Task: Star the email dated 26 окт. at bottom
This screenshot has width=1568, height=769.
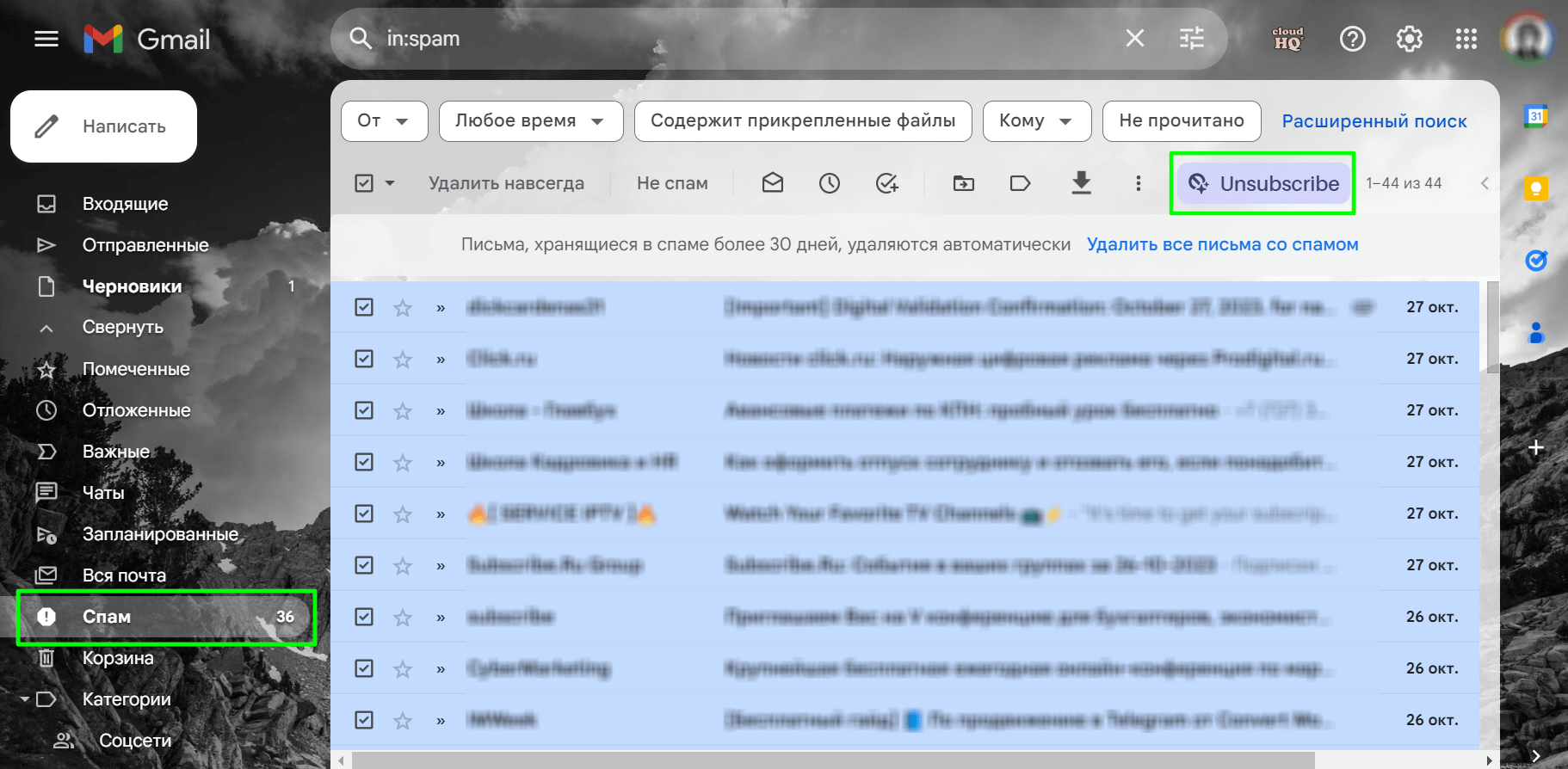Action: click(402, 720)
